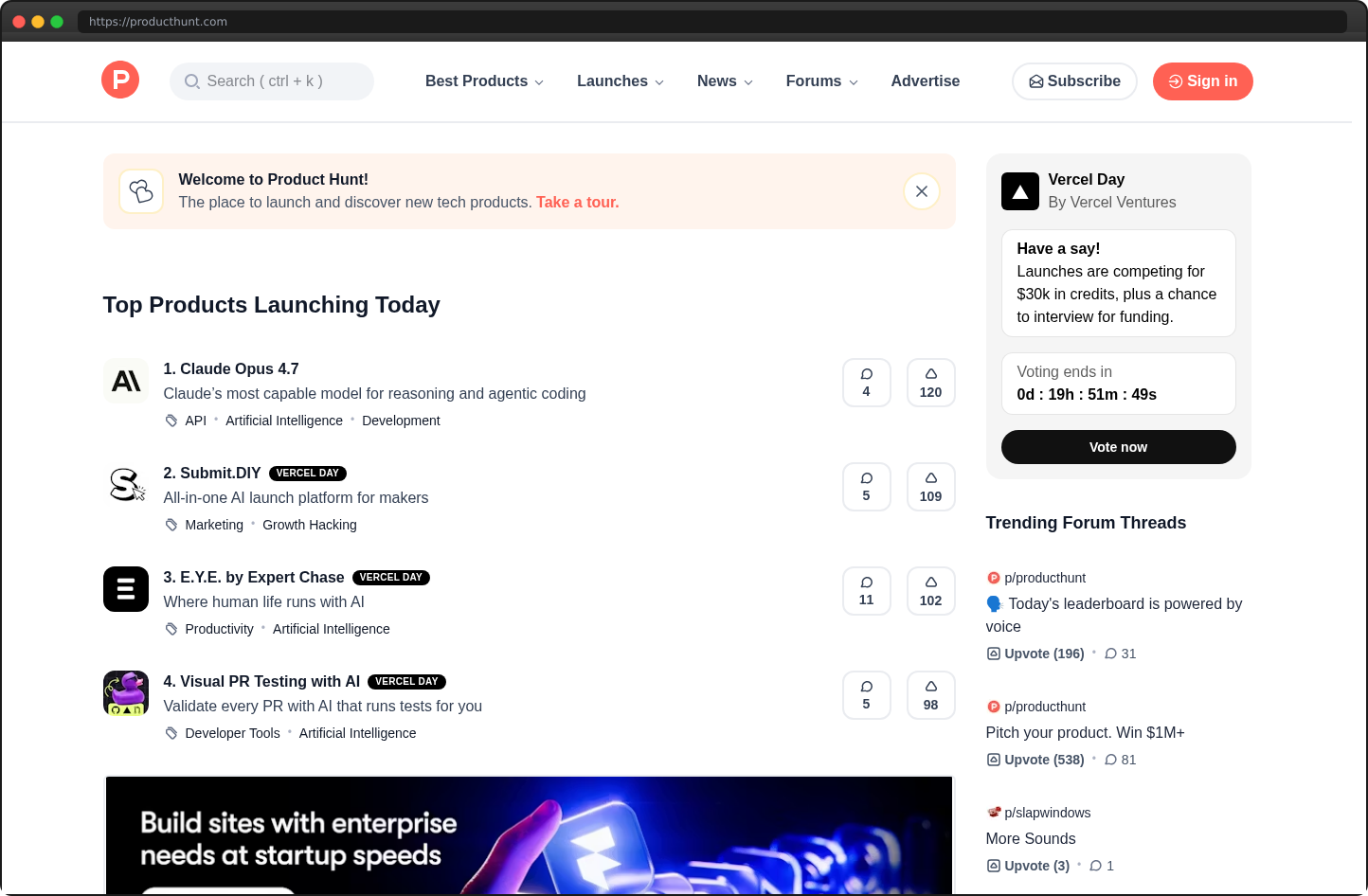Upvote the 'Pitch your product. Win $1M+' thread
1368x896 pixels.
(x=1035, y=759)
